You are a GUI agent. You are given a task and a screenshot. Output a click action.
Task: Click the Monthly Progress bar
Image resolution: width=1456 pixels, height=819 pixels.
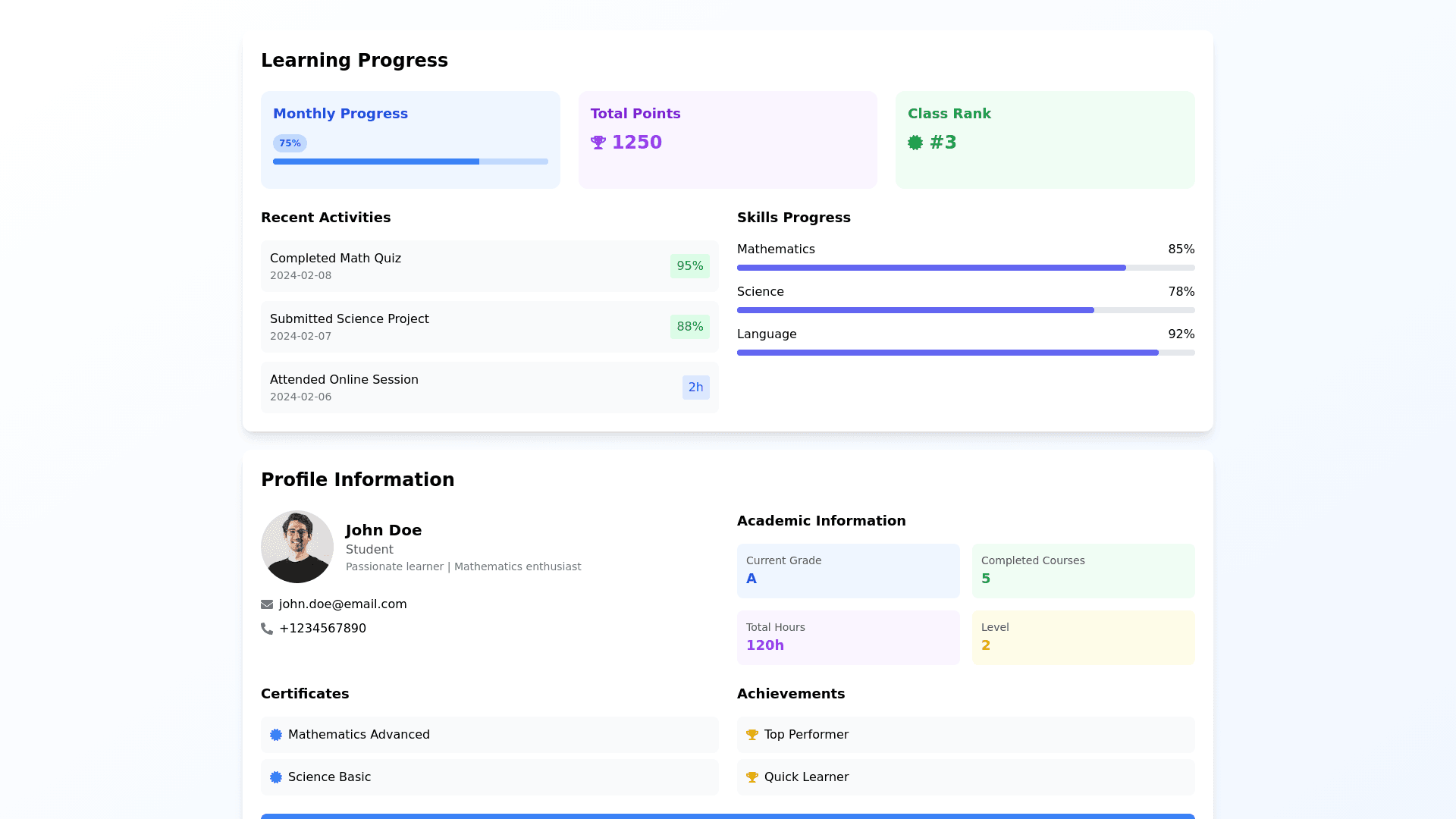click(410, 162)
